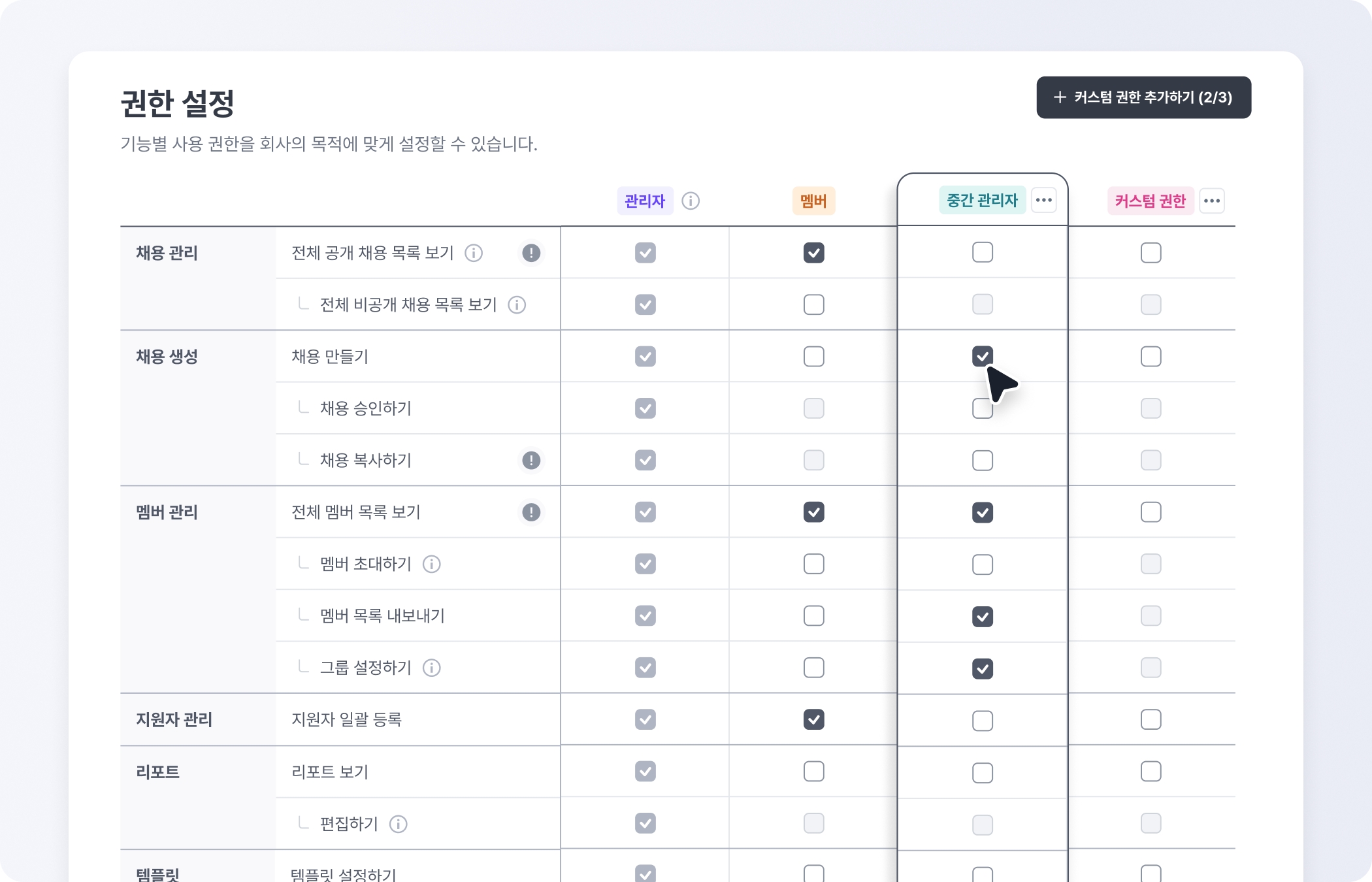Check 커스텀 권한 checkbox for 전체 멤버 목록 보기

pyautogui.click(x=1151, y=512)
